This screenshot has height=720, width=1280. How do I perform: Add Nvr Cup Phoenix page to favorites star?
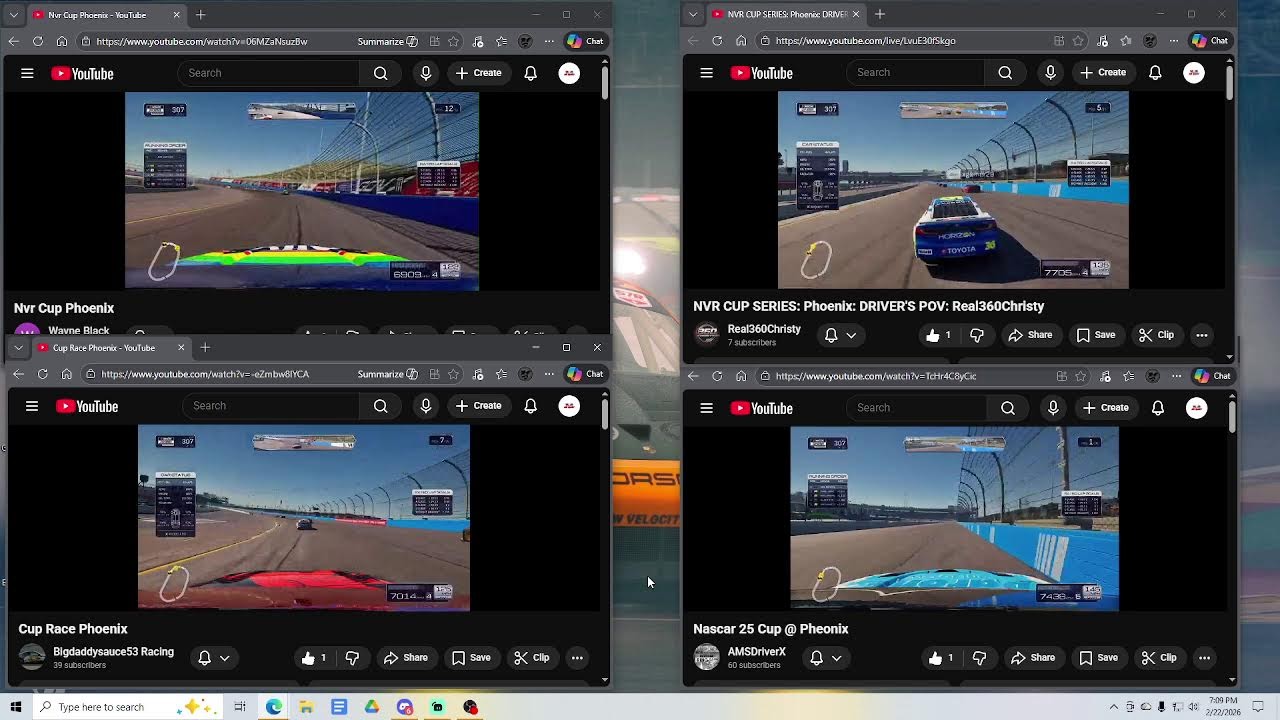pos(454,41)
